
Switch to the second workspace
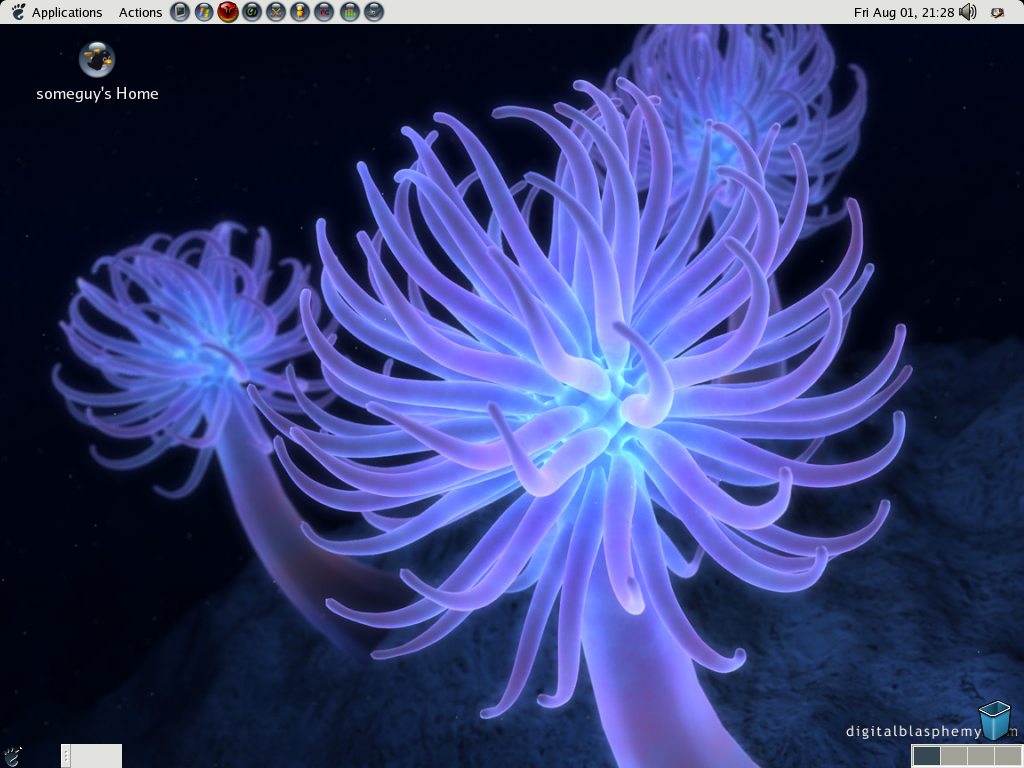[954, 756]
